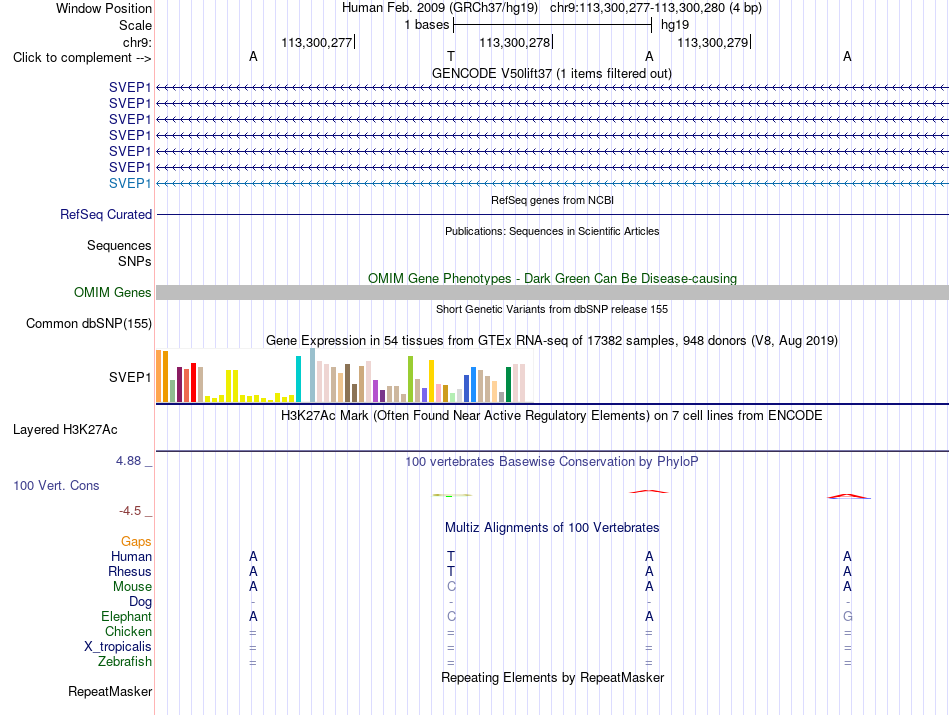Click the '1 bases' scale bar text

(427, 25)
